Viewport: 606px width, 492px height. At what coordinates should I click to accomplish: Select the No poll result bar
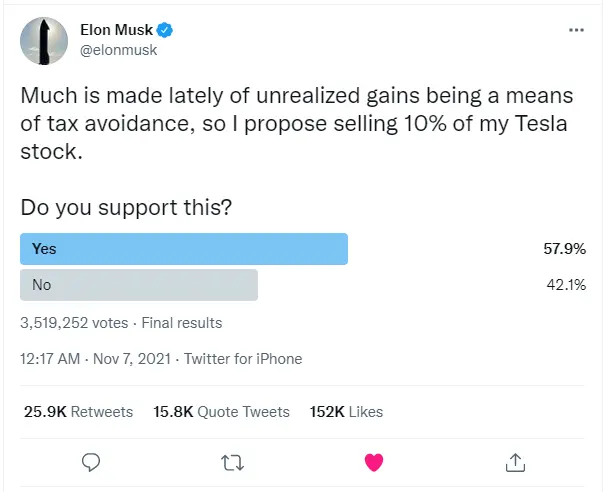[x=139, y=285]
